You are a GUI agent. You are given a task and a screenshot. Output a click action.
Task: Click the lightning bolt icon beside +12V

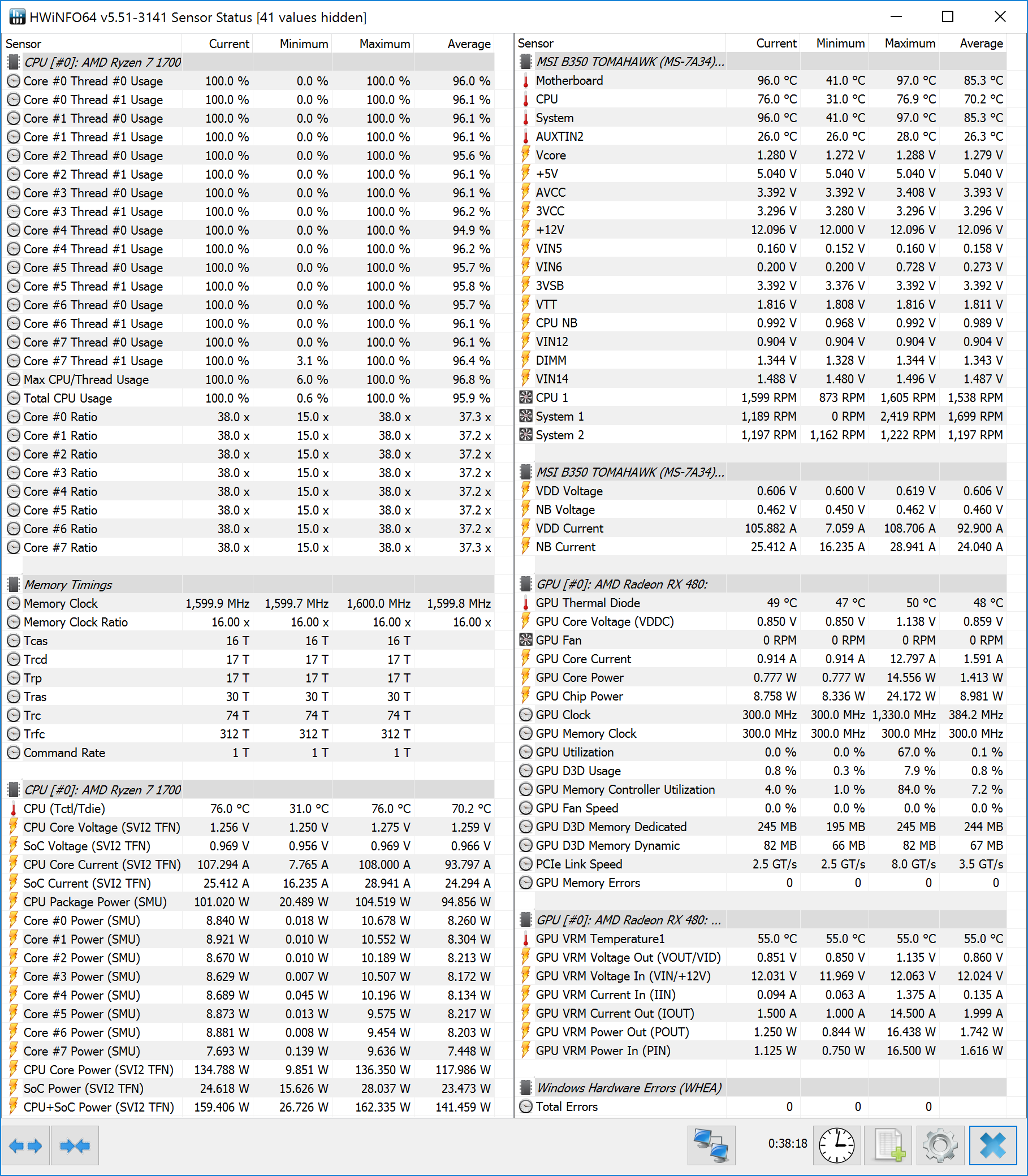pyautogui.click(x=525, y=230)
